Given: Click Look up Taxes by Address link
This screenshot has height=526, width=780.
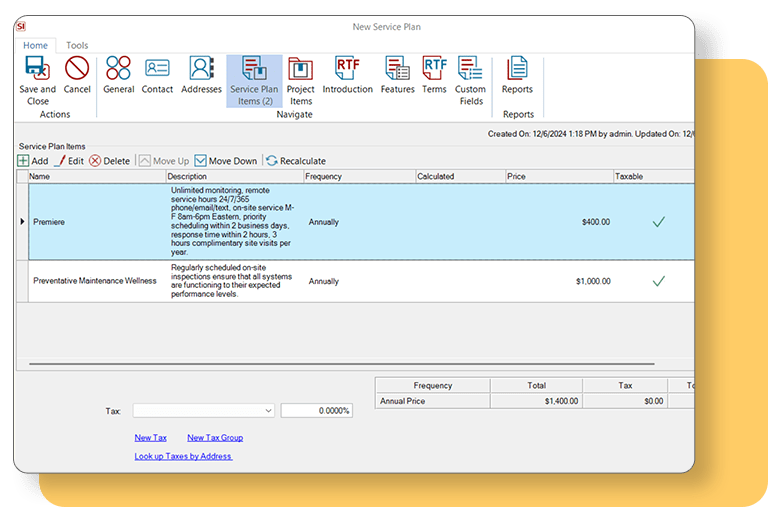Looking at the screenshot, I should click(183, 456).
